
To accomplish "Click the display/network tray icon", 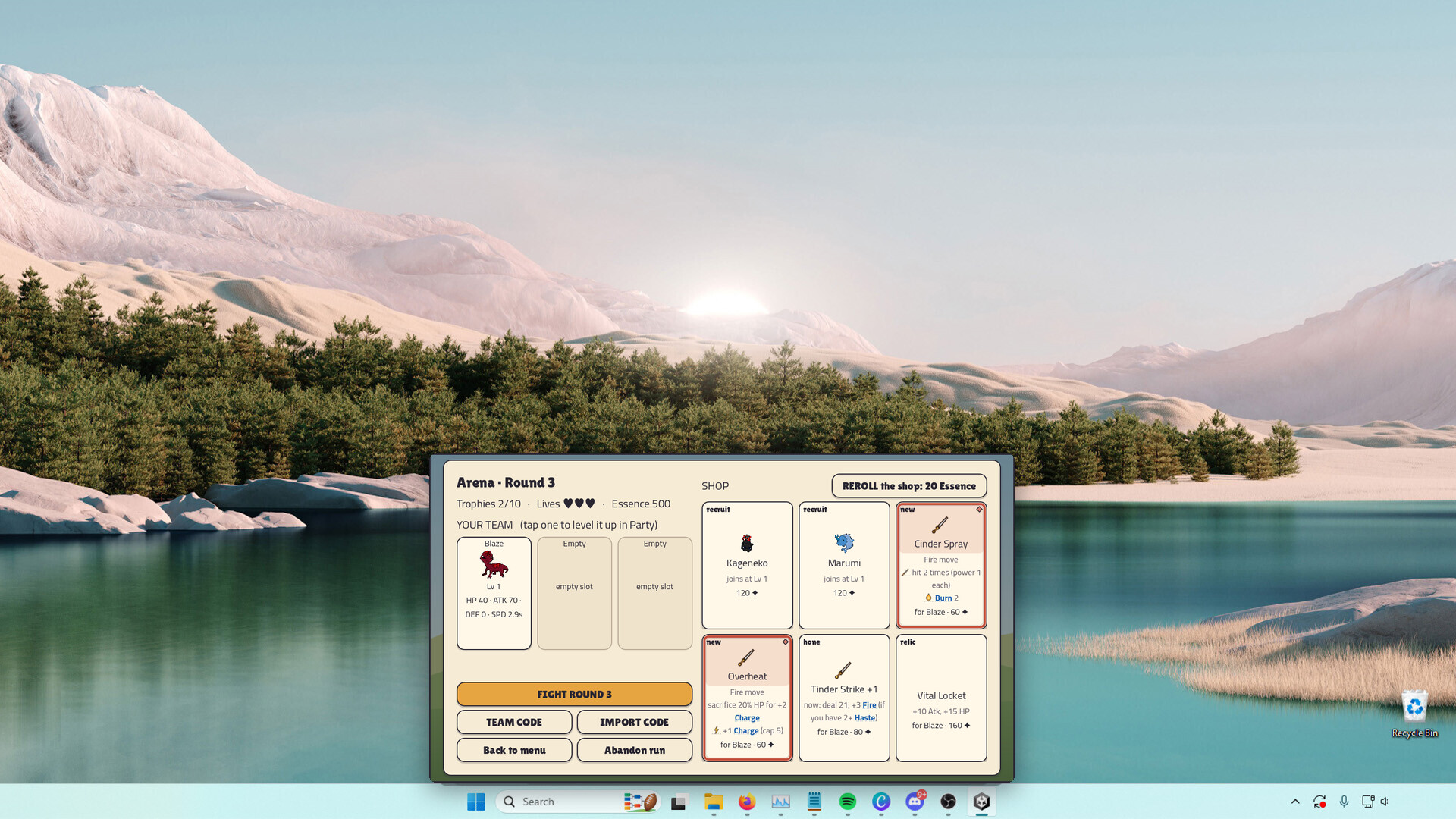I will coord(1368,802).
